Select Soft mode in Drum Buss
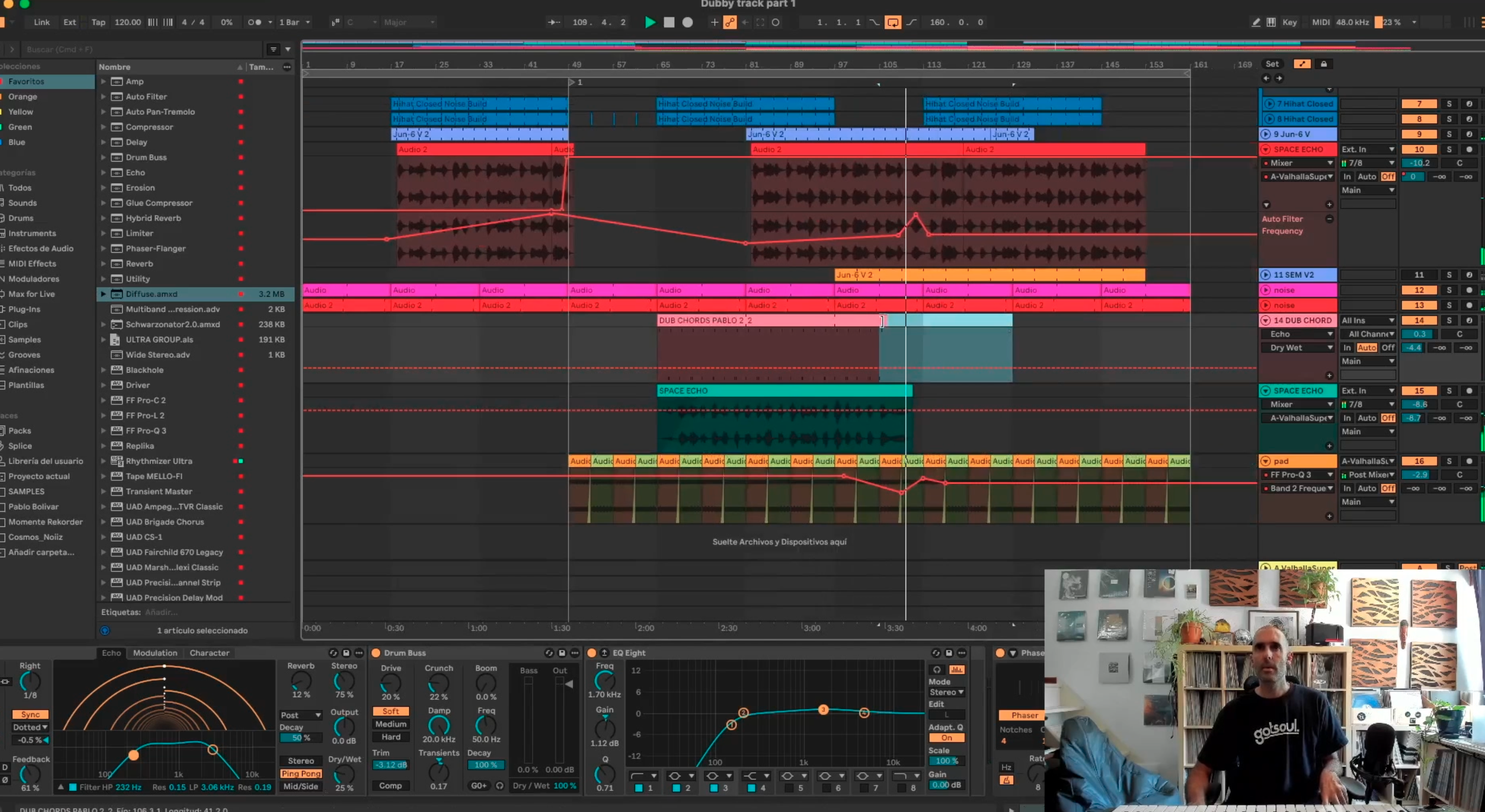The height and width of the screenshot is (812, 1485). [x=391, y=711]
